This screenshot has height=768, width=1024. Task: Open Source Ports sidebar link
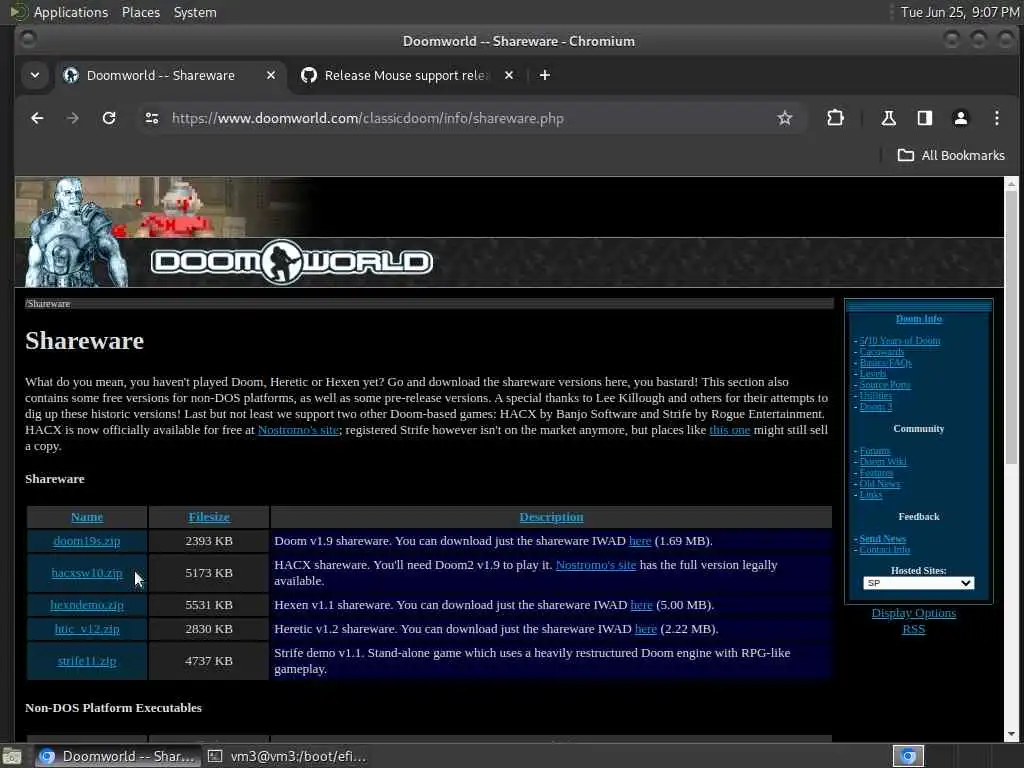[885, 385]
